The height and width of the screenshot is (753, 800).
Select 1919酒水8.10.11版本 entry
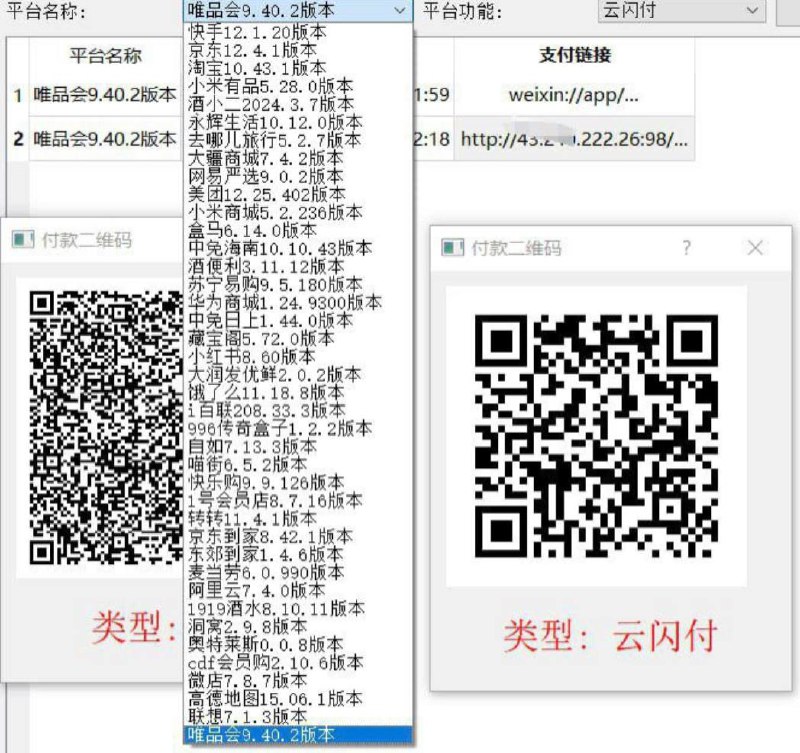(x=297, y=608)
